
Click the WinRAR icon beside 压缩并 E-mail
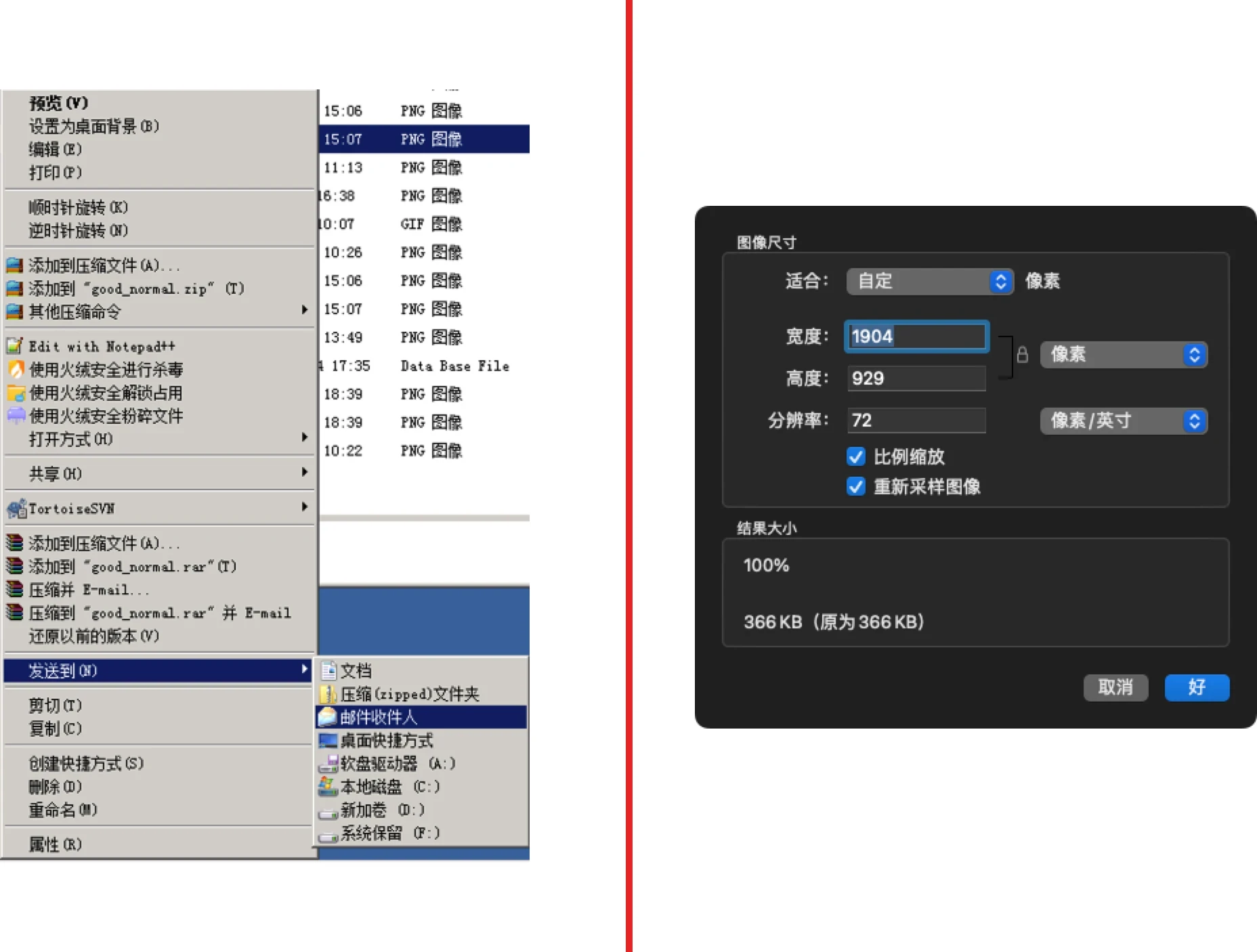click(15, 590)
